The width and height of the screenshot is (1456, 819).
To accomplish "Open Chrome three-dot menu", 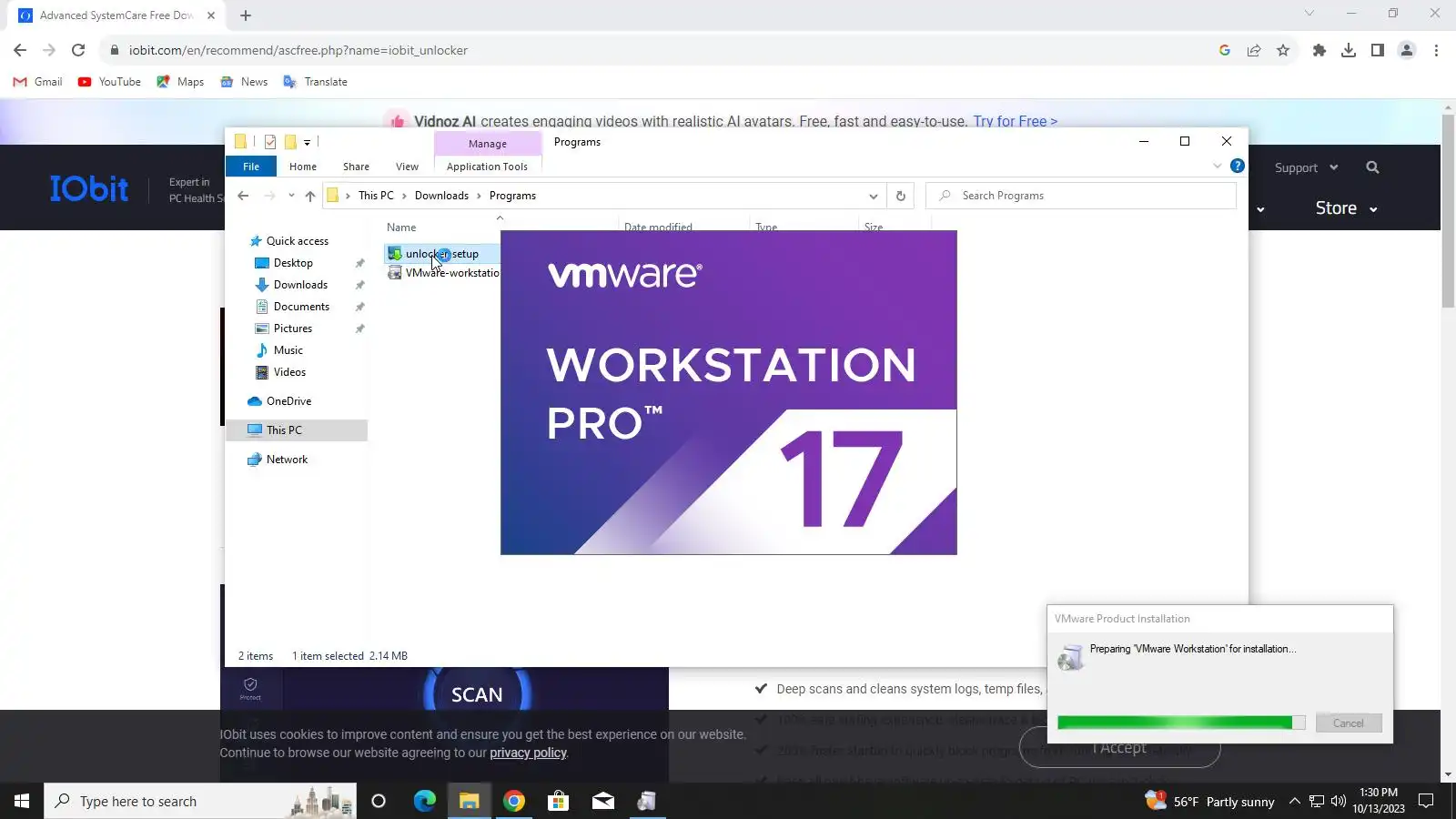I will pos(1436,50).
